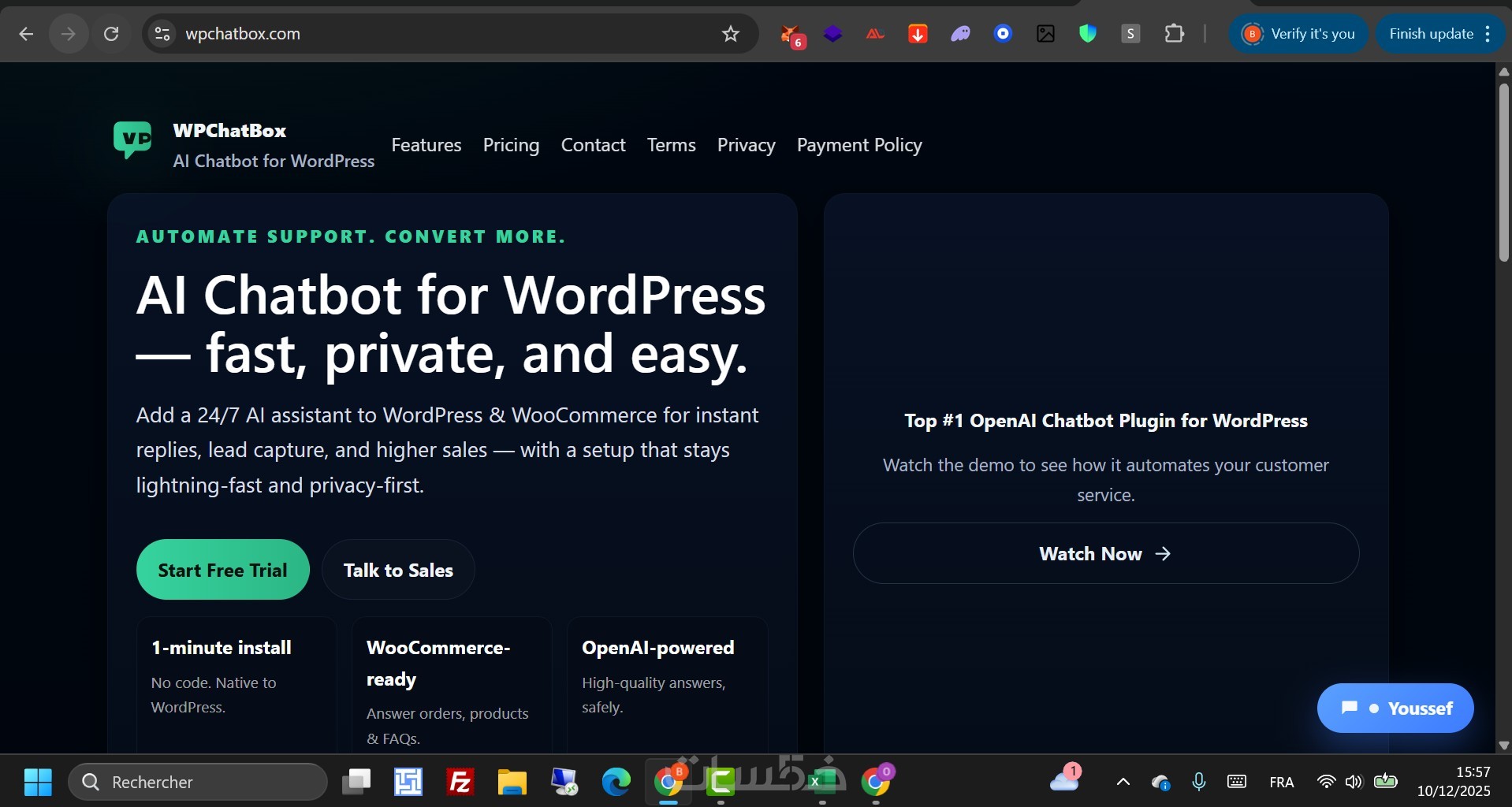Check battery status in the tray
Screen dimensions: 1512x807
click(x=1385, y=782)
